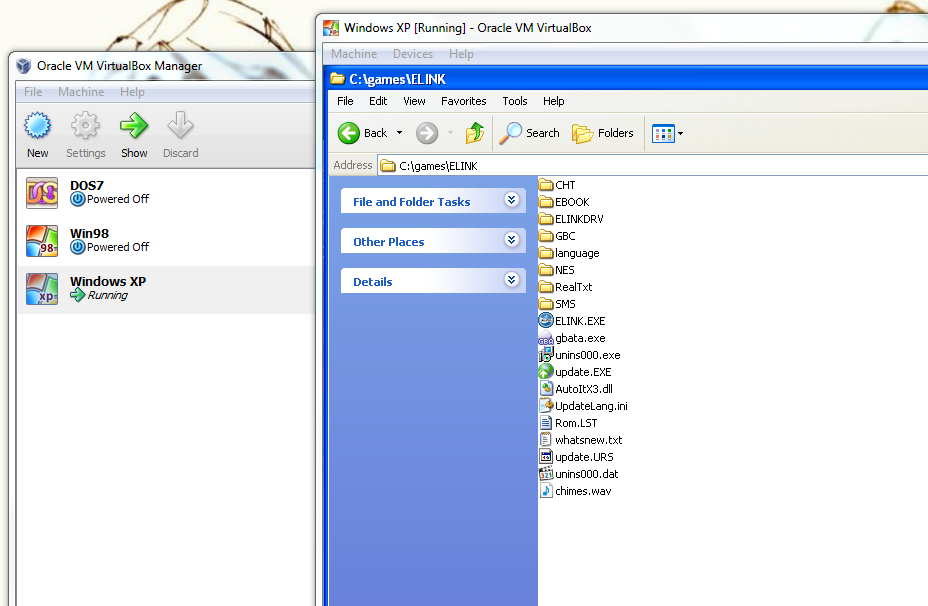Open Explorer Favorites menu
Screen dimensions: 928x606
[463, 101]
